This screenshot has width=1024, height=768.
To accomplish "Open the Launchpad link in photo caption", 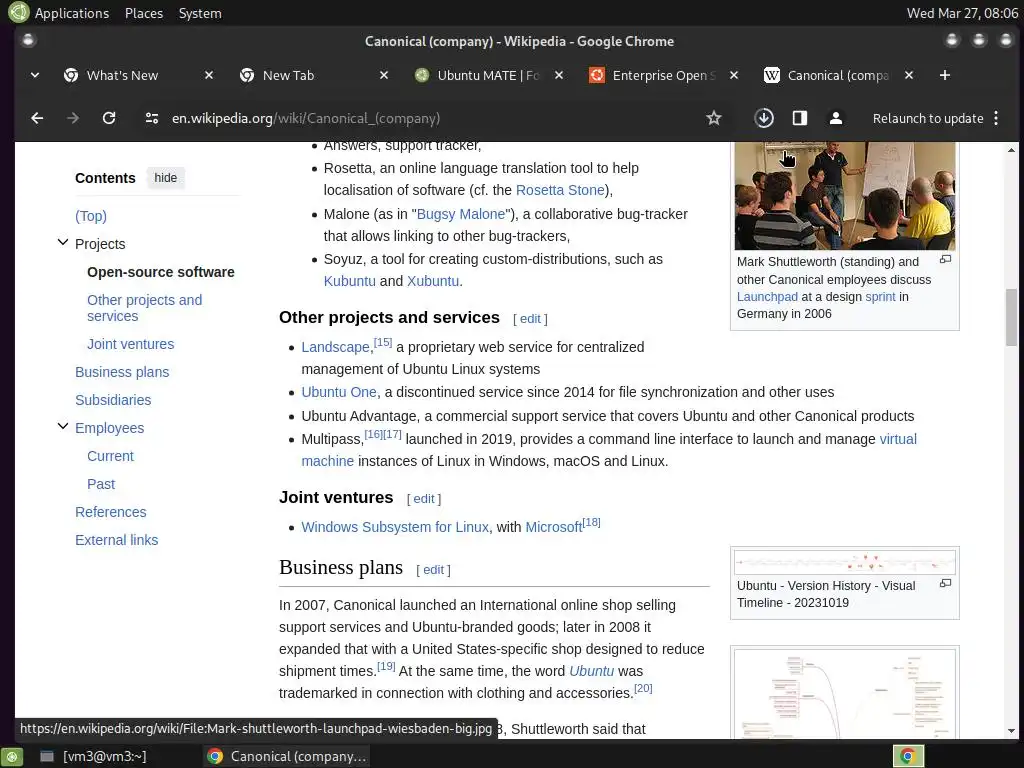I will tap(767, 296).
